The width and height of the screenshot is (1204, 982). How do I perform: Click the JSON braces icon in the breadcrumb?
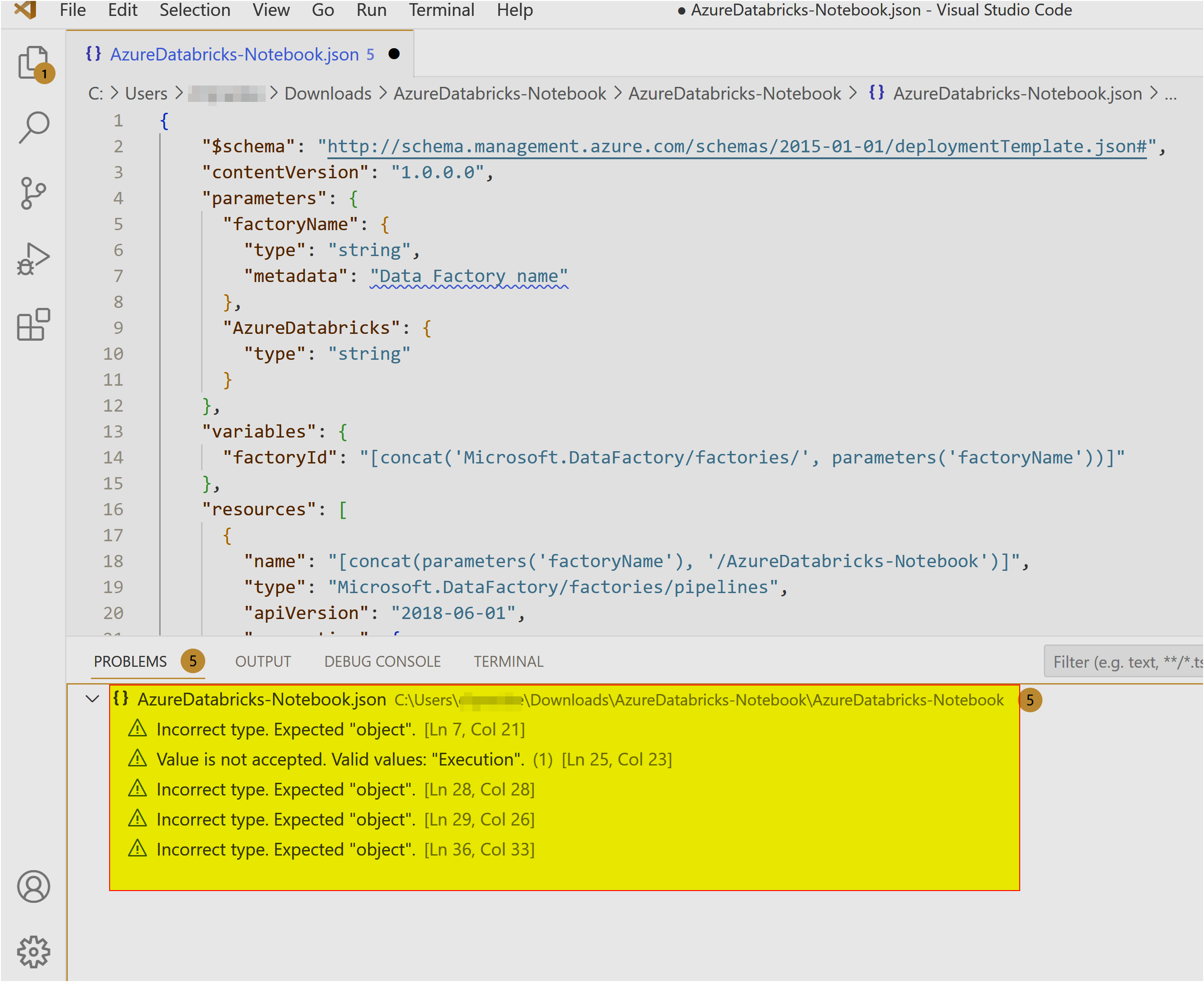click(876, 93)
